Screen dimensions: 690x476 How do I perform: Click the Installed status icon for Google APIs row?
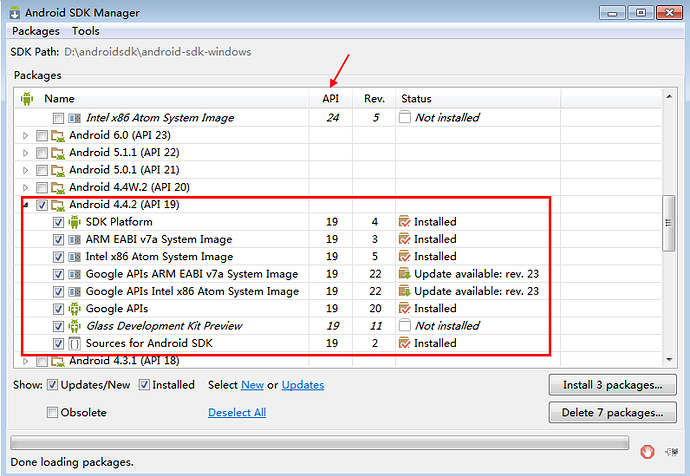tap(404, 308)
